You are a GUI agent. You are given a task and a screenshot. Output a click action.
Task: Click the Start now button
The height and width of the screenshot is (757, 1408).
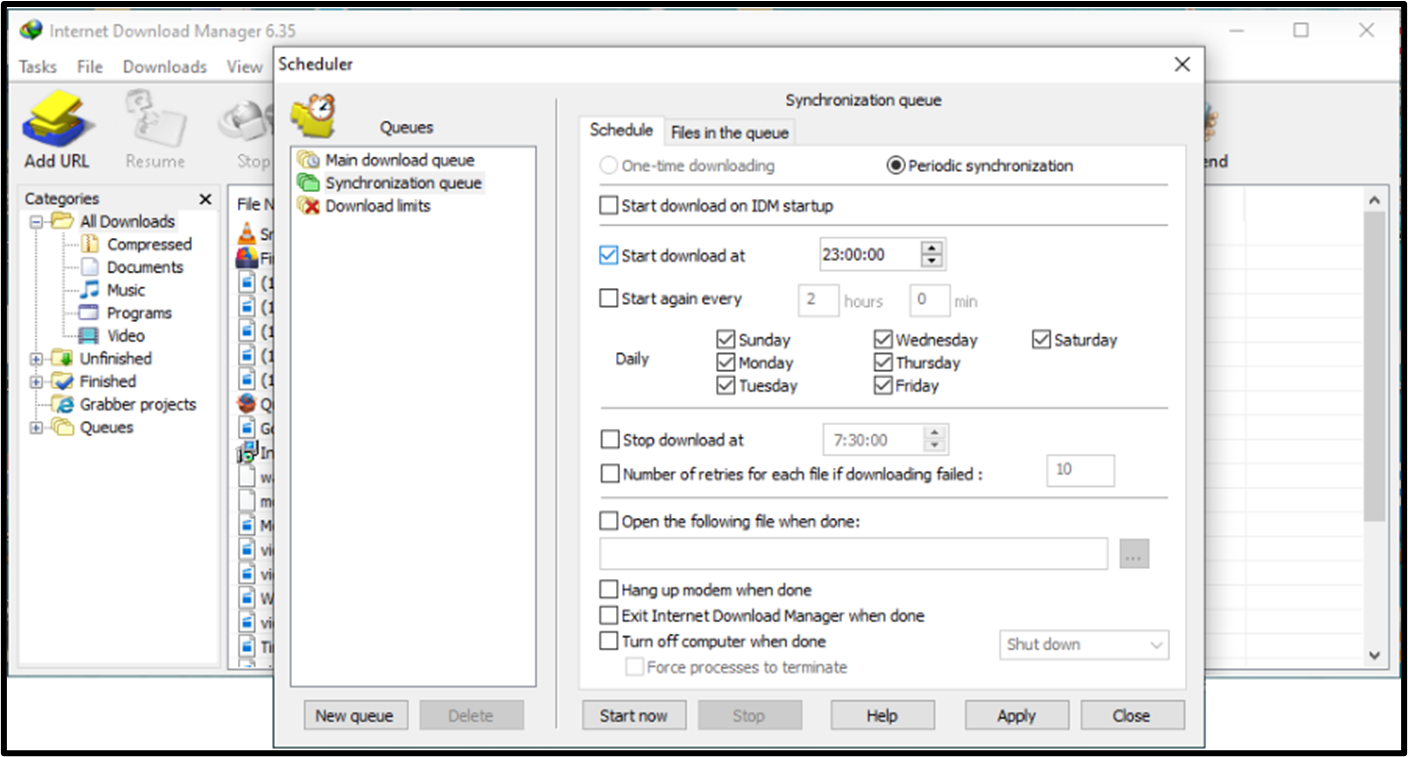(x=634, y=716)
